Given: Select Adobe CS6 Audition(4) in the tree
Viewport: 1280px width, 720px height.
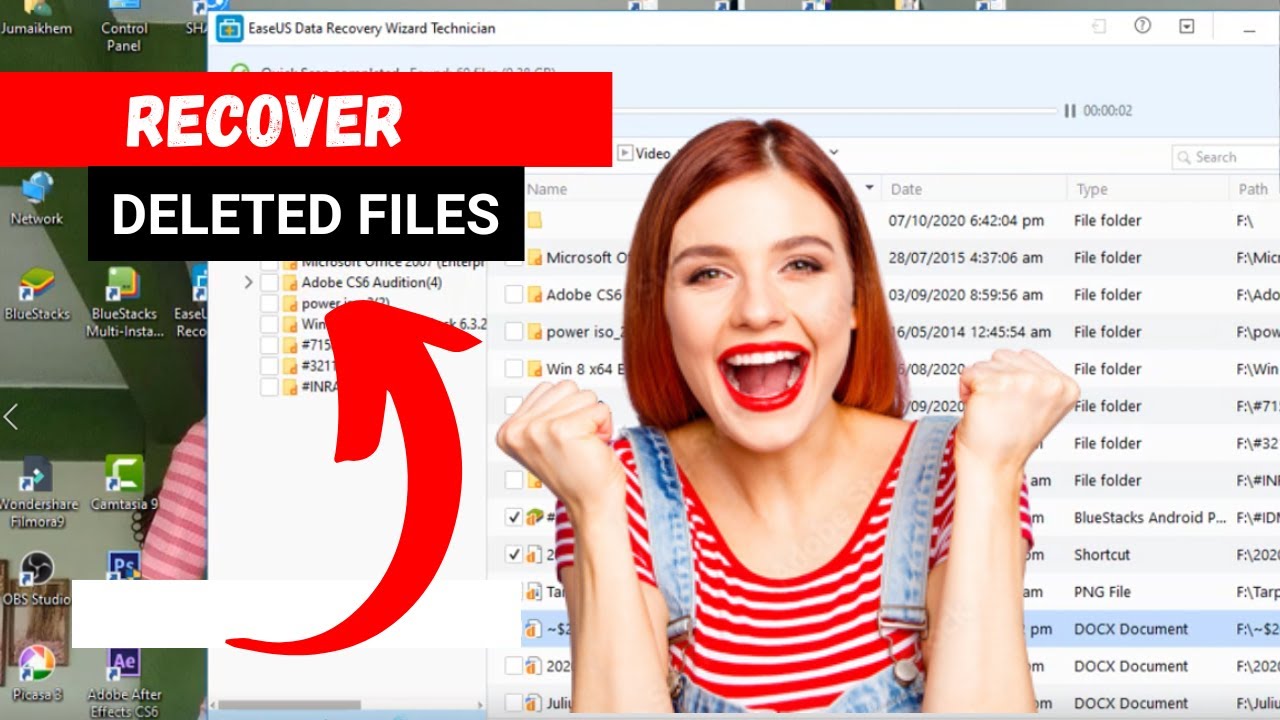Looking at the screenshot, I should (x=371, y=283).
